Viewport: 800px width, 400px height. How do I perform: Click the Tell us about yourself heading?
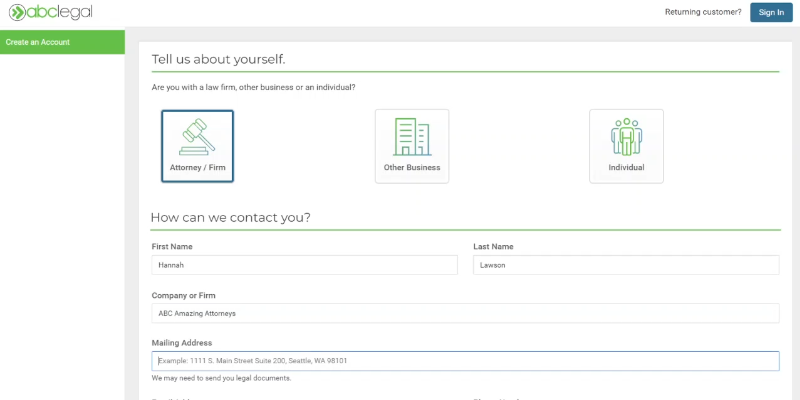click(x=218, y=59)
